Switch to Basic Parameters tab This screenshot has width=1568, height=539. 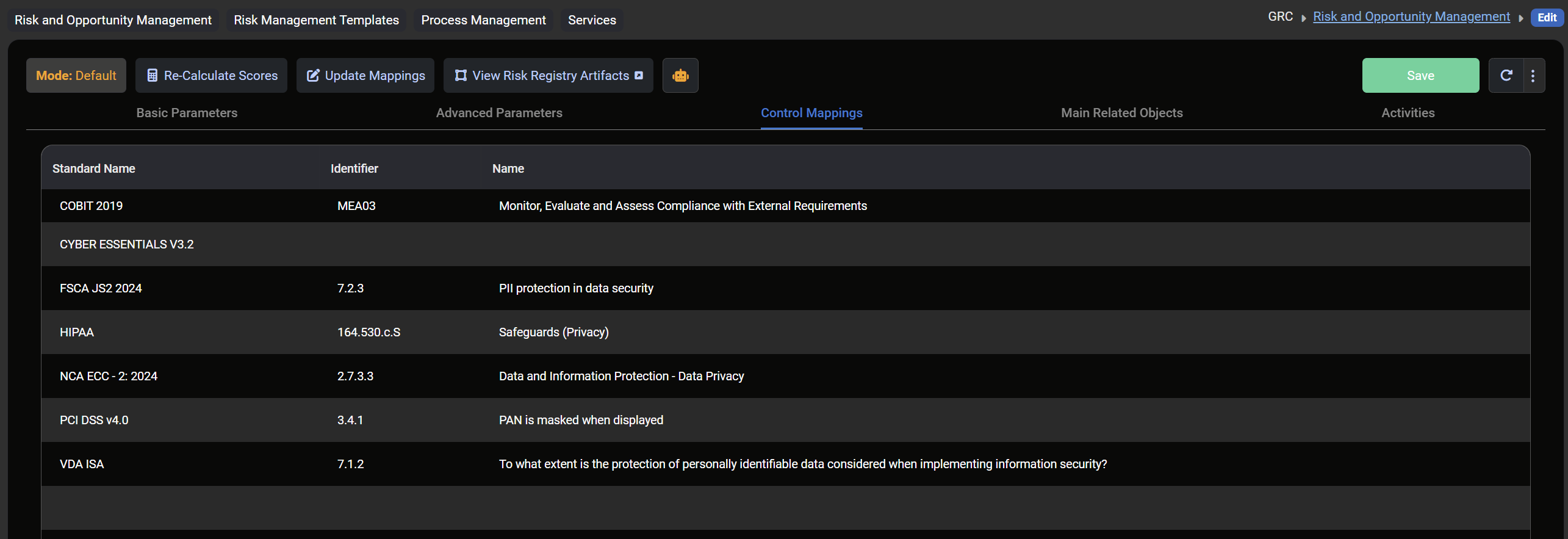point(187,113)
